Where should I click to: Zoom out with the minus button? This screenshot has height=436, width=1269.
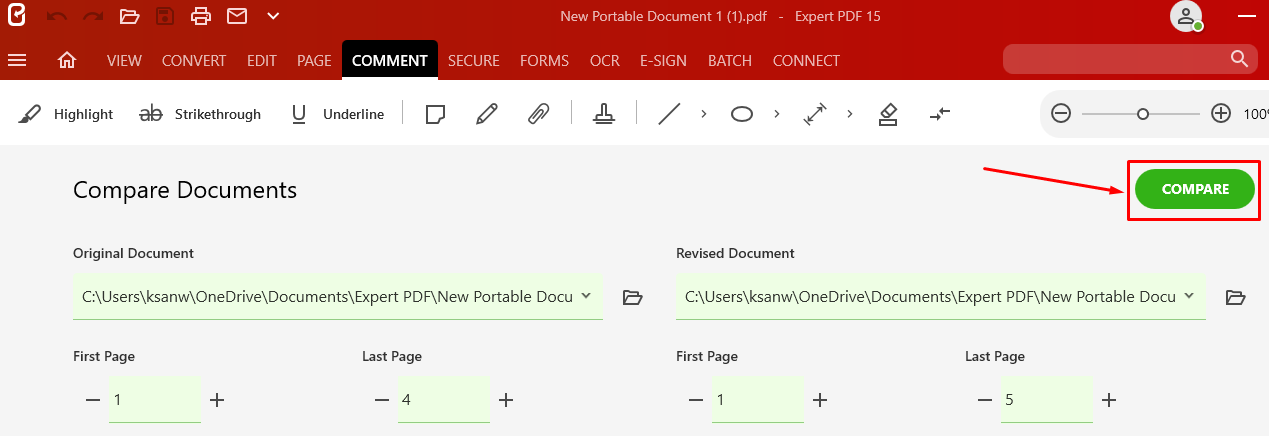tap(1061, 114)
